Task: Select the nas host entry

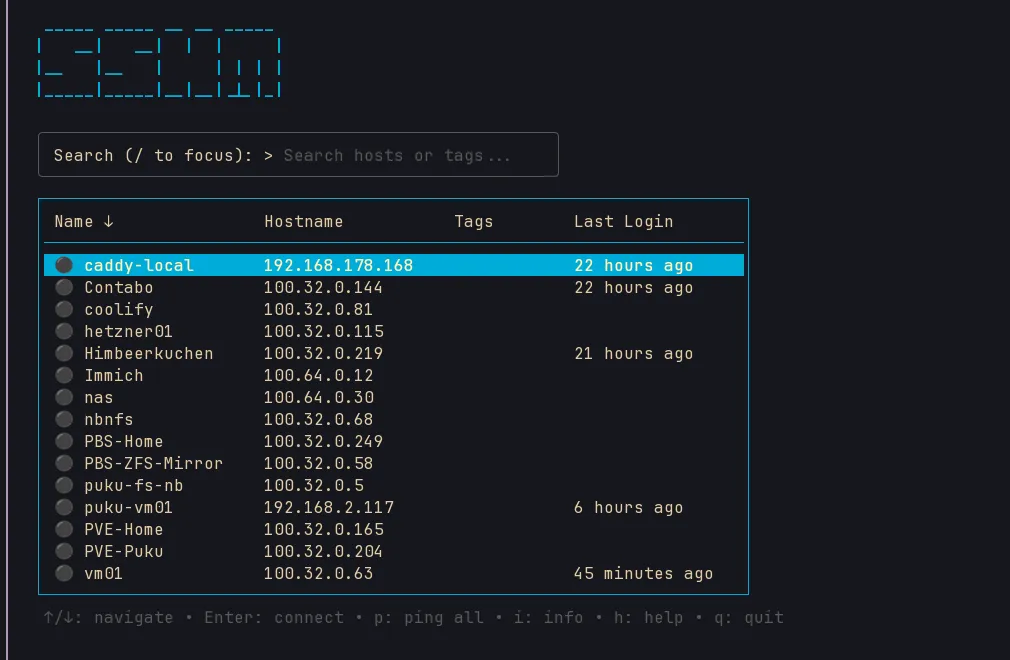Action: 99,397
